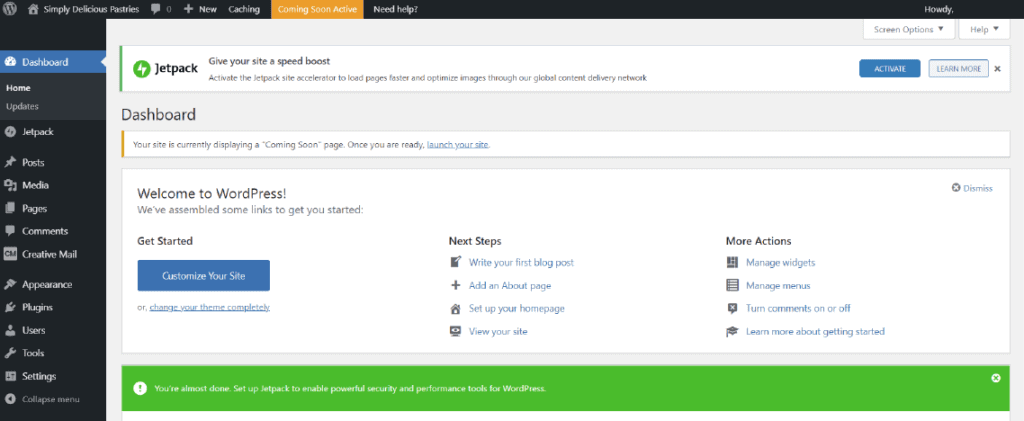Dismiss the Welcome to WordPress panel
This screenshot has width=1024, height=421.
(x=972, y=188)
